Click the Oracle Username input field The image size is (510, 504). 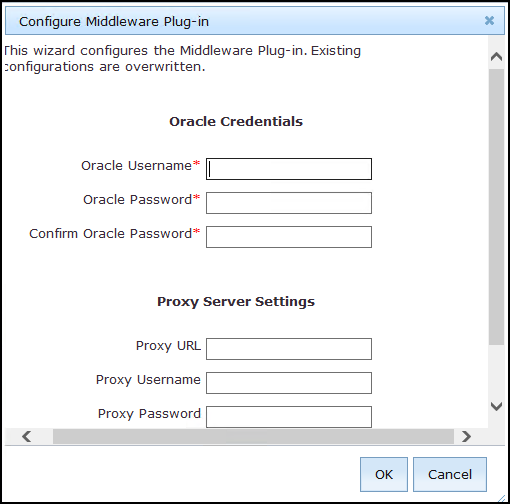[289, 169]
